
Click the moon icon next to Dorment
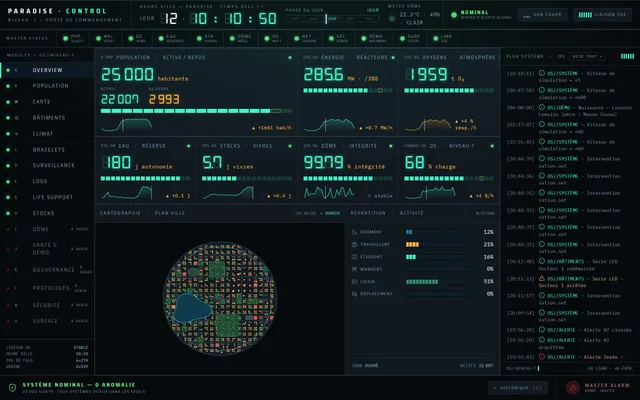point(354,232)
